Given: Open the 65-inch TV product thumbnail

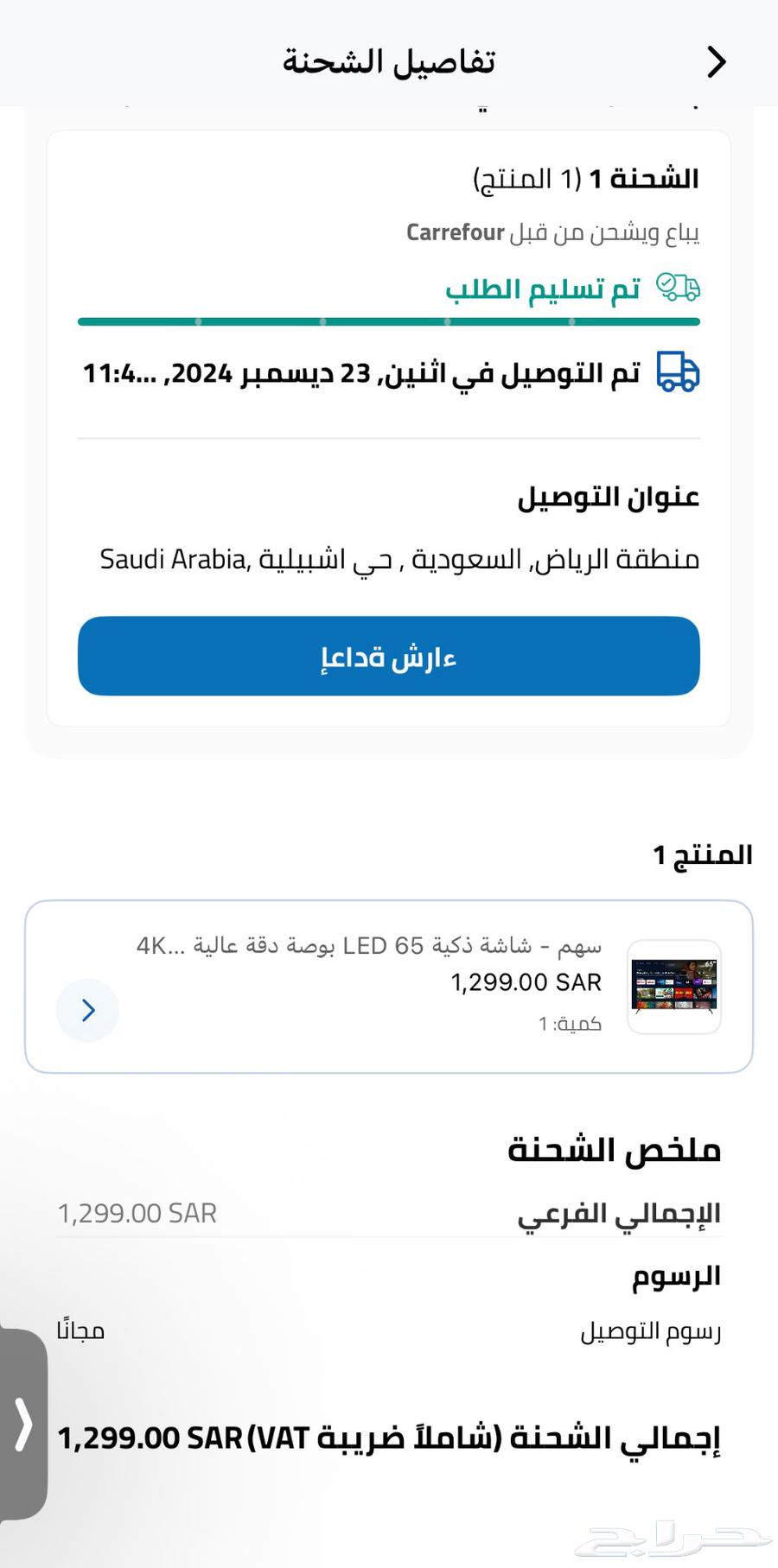Looking at the screenshot, I should tap(674, 987).
